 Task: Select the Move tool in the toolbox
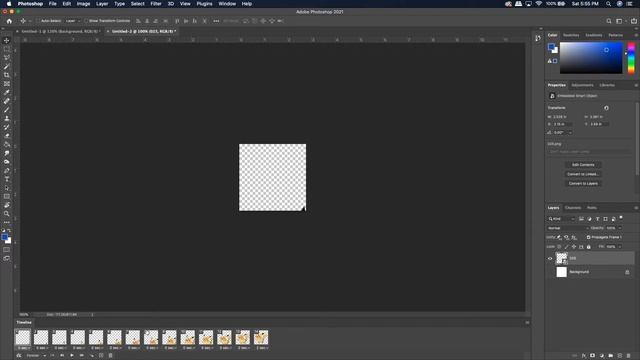point(7,40)
